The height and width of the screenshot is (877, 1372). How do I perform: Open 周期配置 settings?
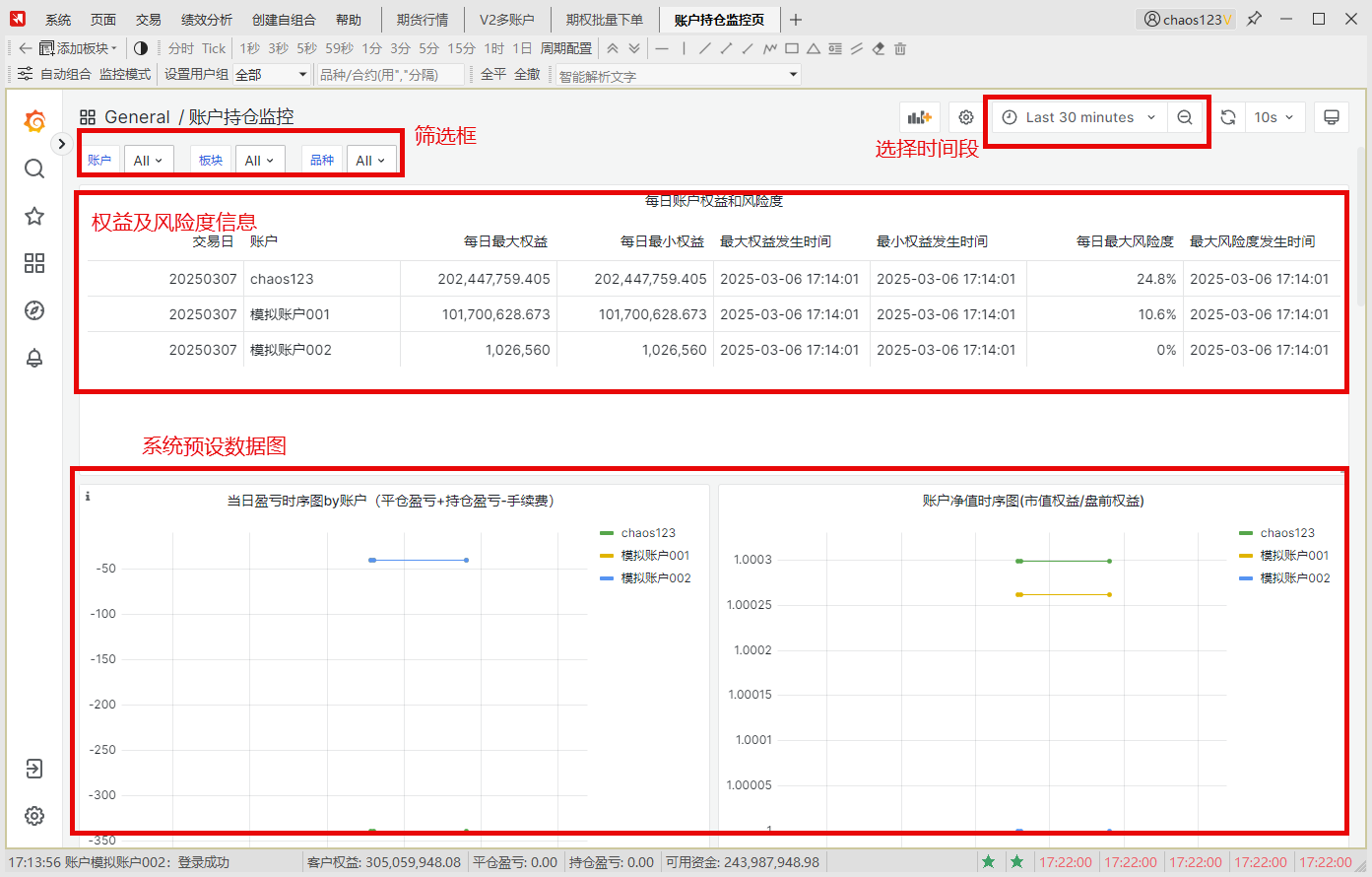pyautogui.click(x=566, y=48)
